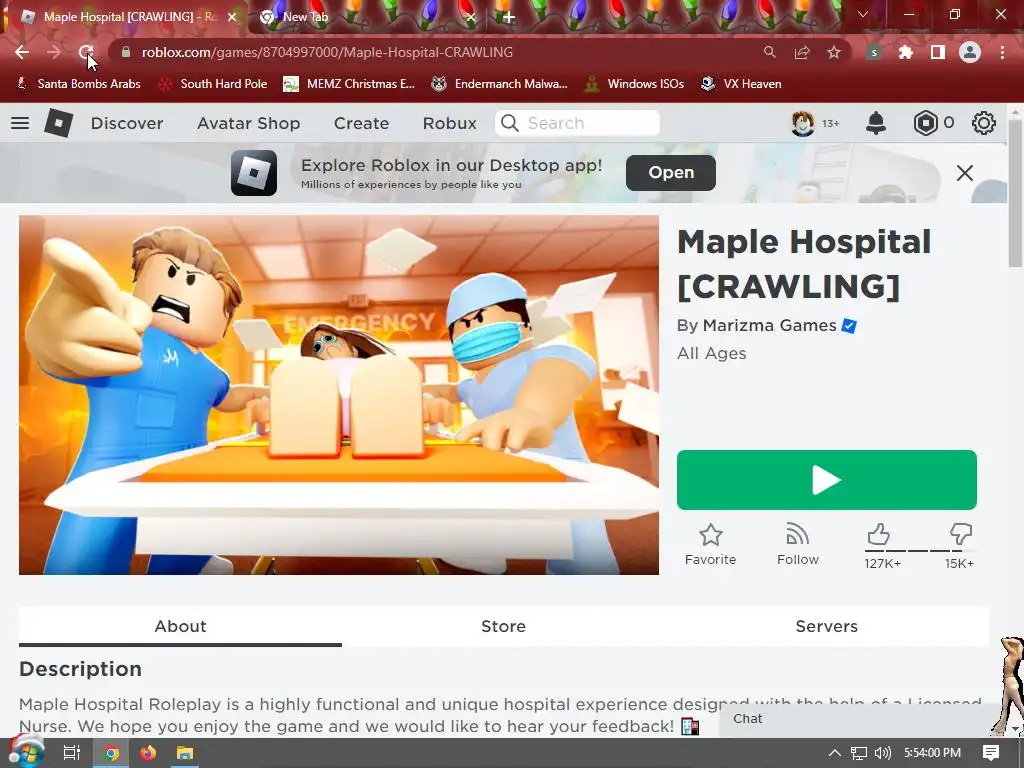
Task: Open the Robux balance icon
Action: [926, 123]
